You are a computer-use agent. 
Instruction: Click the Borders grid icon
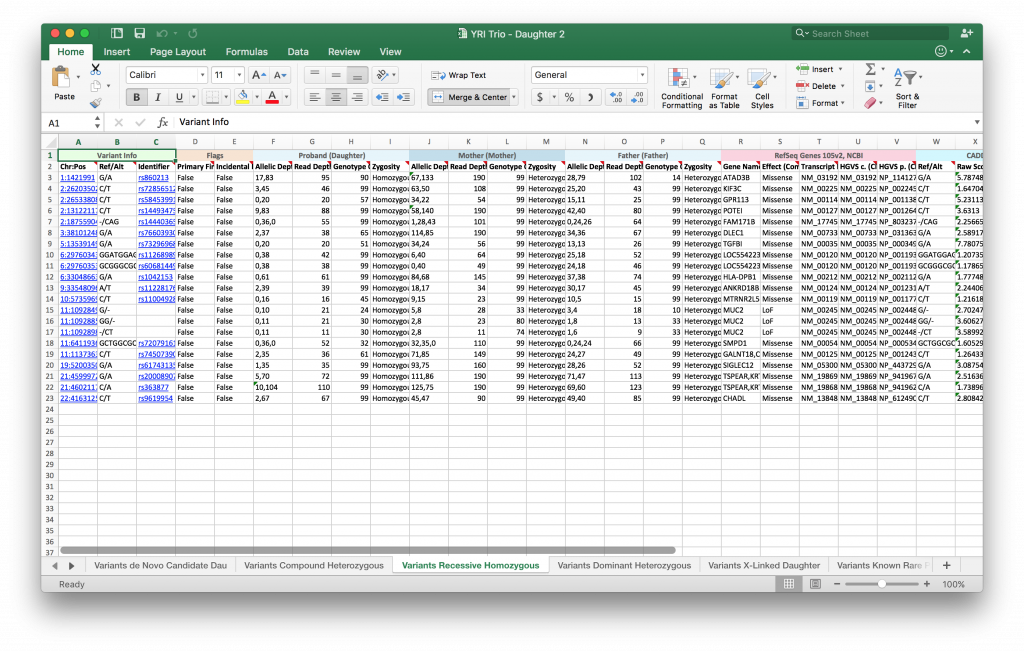point(212,97)
